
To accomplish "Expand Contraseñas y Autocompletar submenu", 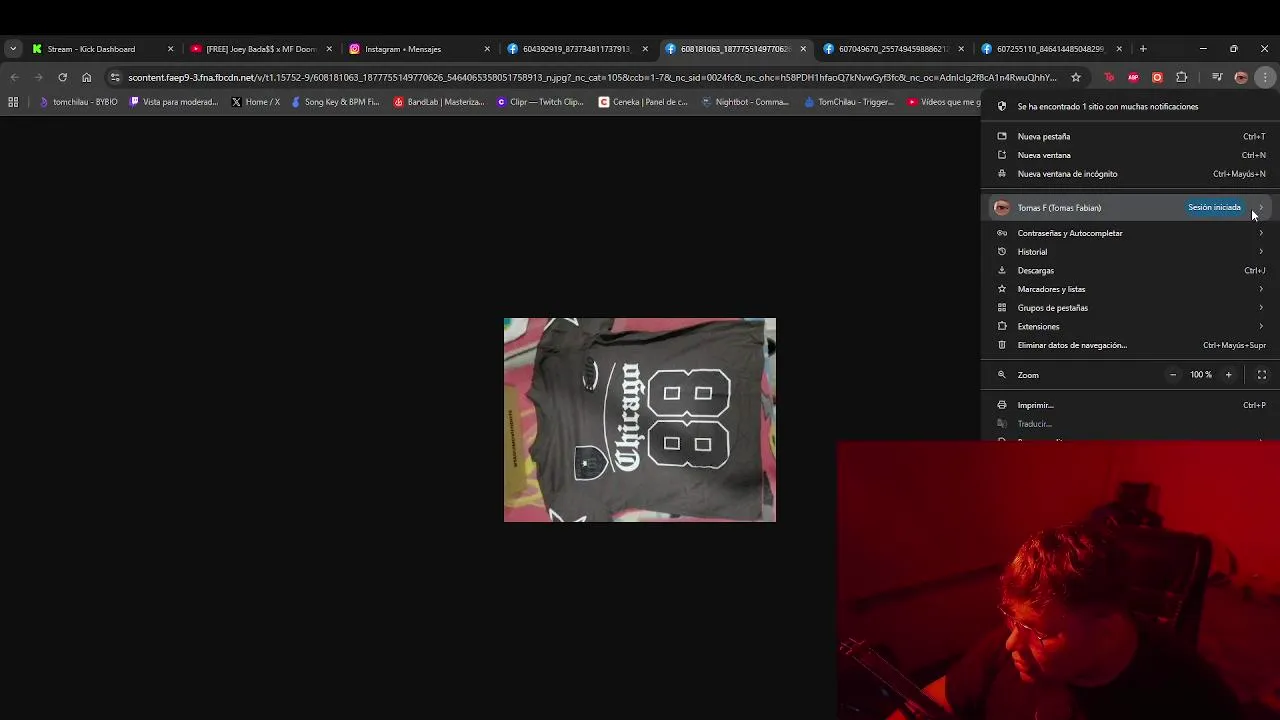I will tap(1130, 233).
